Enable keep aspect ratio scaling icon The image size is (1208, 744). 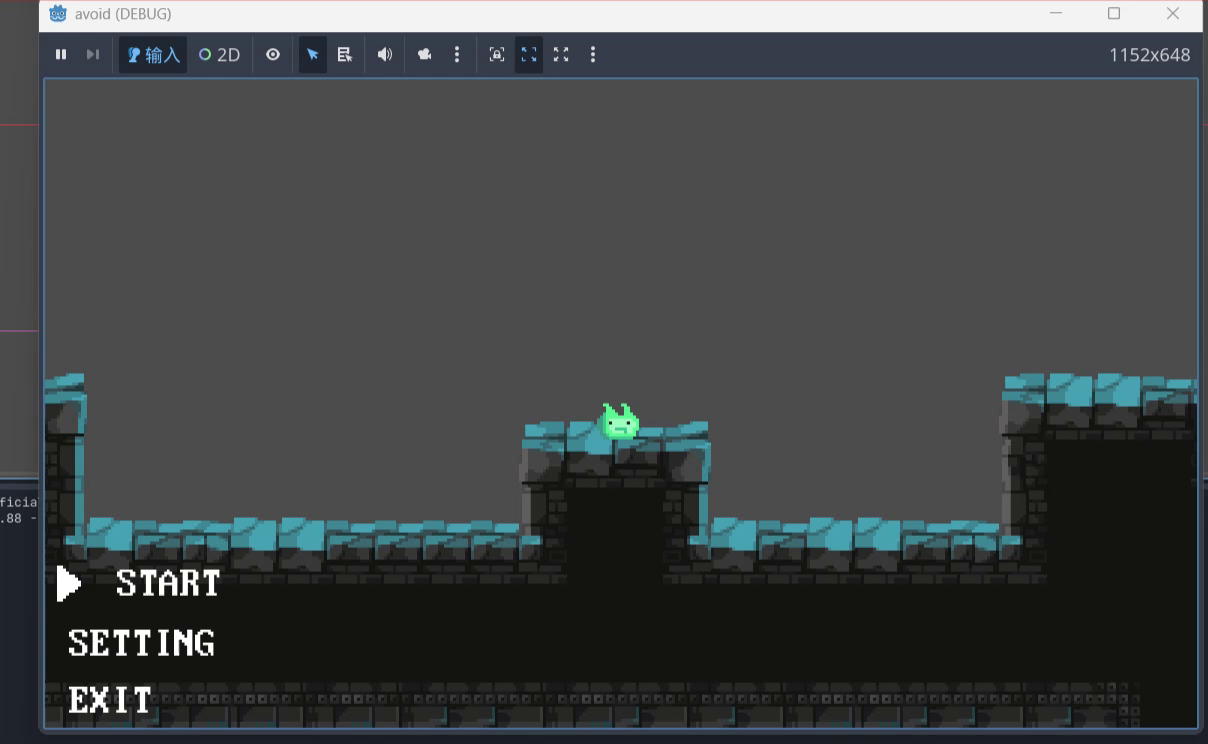coord(529,55)
